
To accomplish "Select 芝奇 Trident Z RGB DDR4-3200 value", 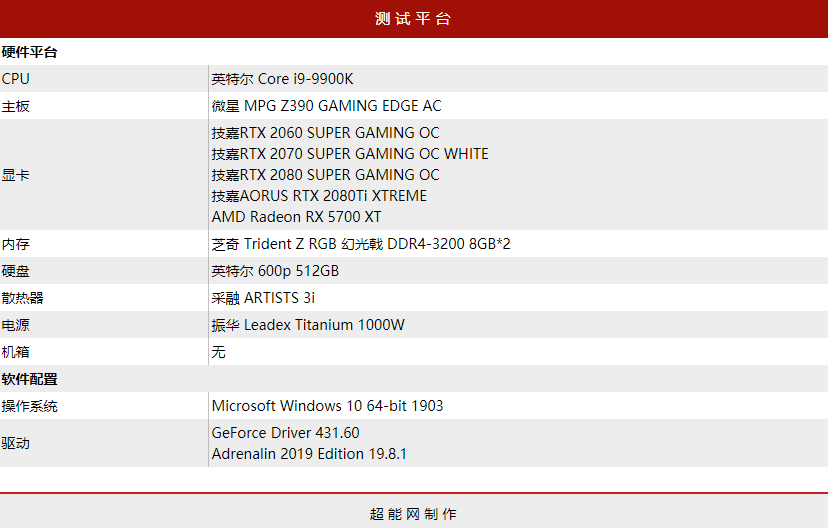I will tap(361, 244).
